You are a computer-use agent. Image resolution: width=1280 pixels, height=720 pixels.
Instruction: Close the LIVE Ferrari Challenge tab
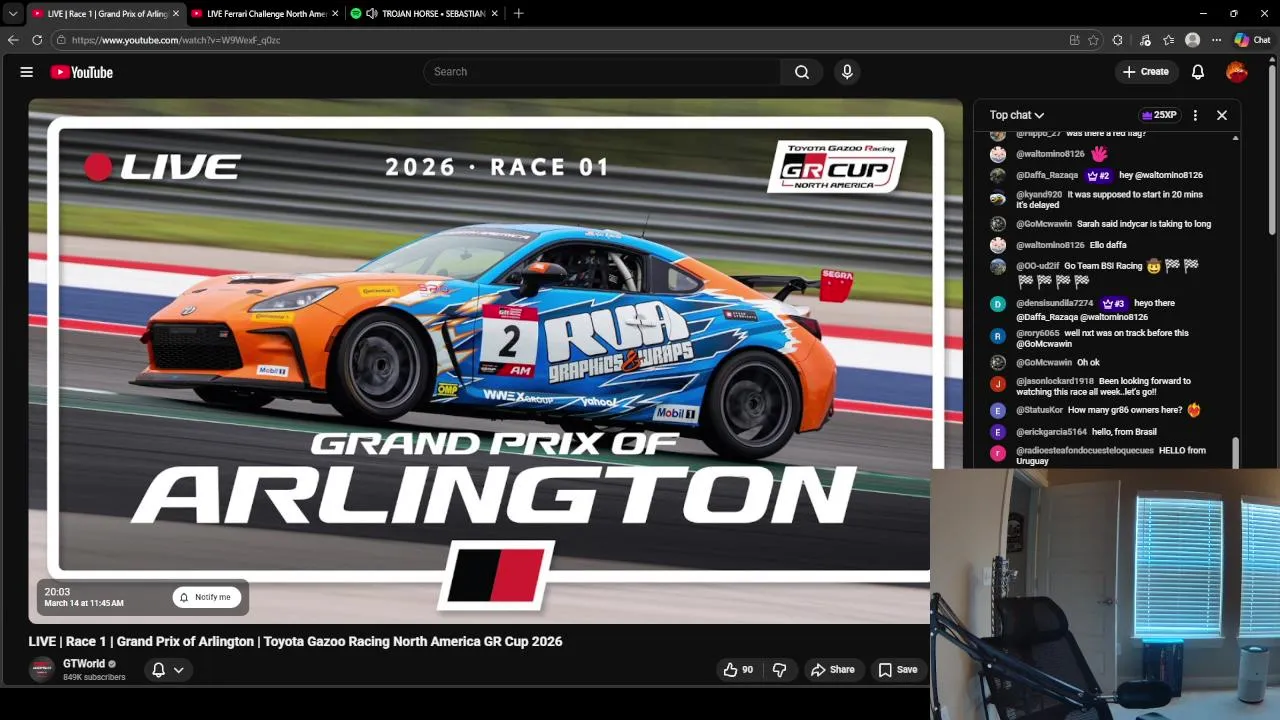point(335,14)
